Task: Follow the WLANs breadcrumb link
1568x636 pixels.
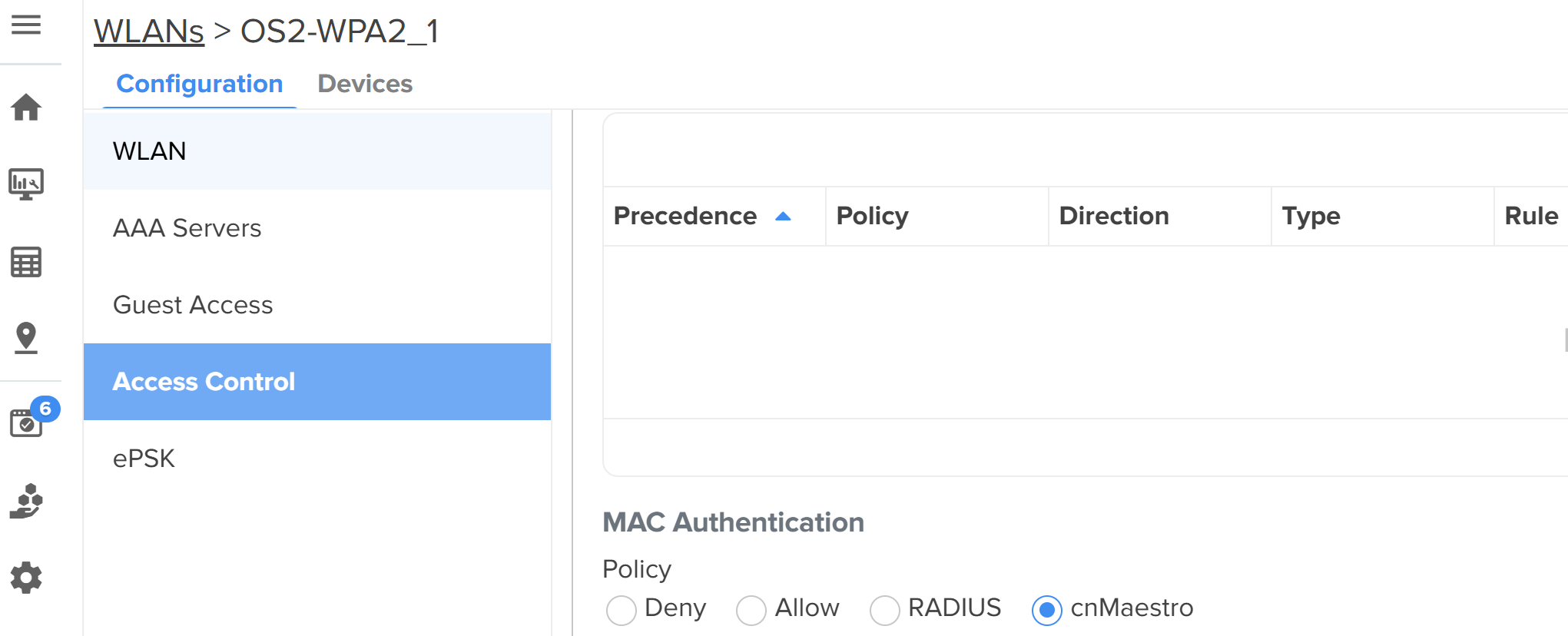Action: click(x=149, y=31)
